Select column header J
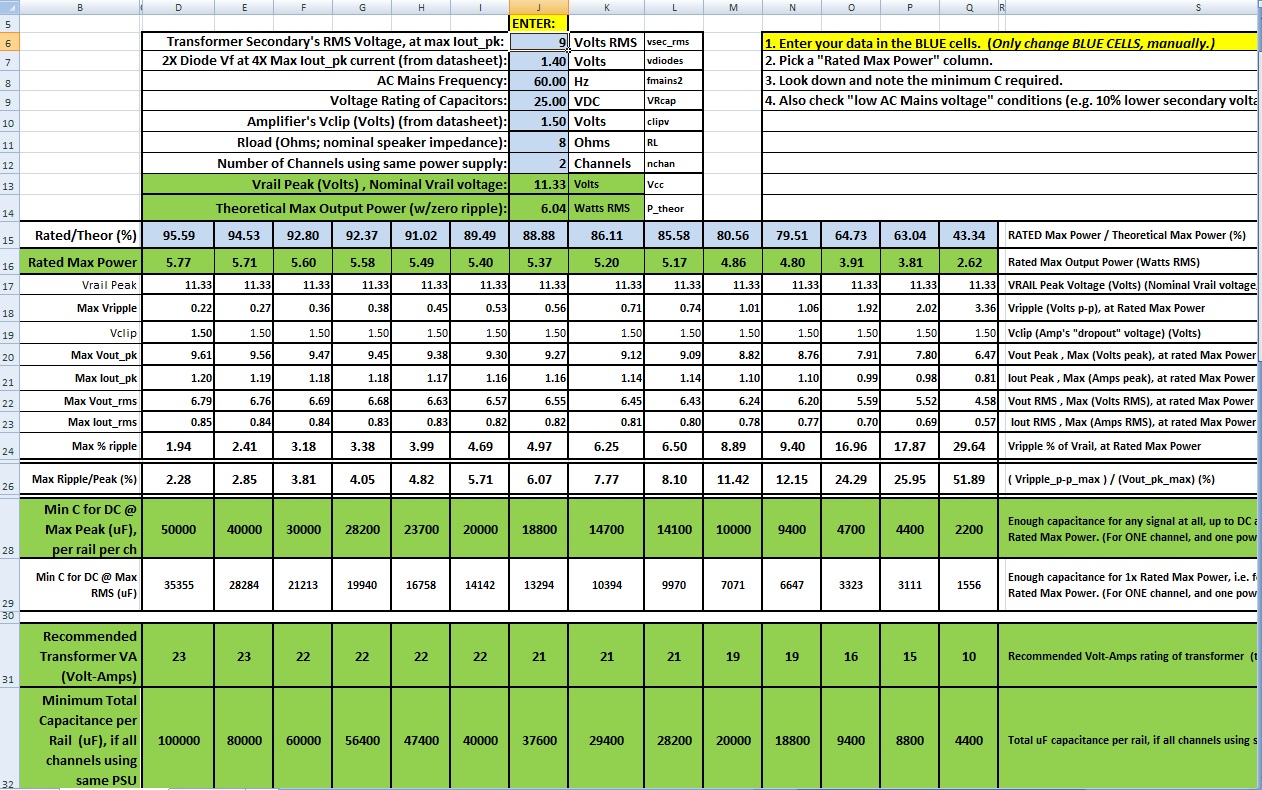1262x790 pixels. [539, 6]
